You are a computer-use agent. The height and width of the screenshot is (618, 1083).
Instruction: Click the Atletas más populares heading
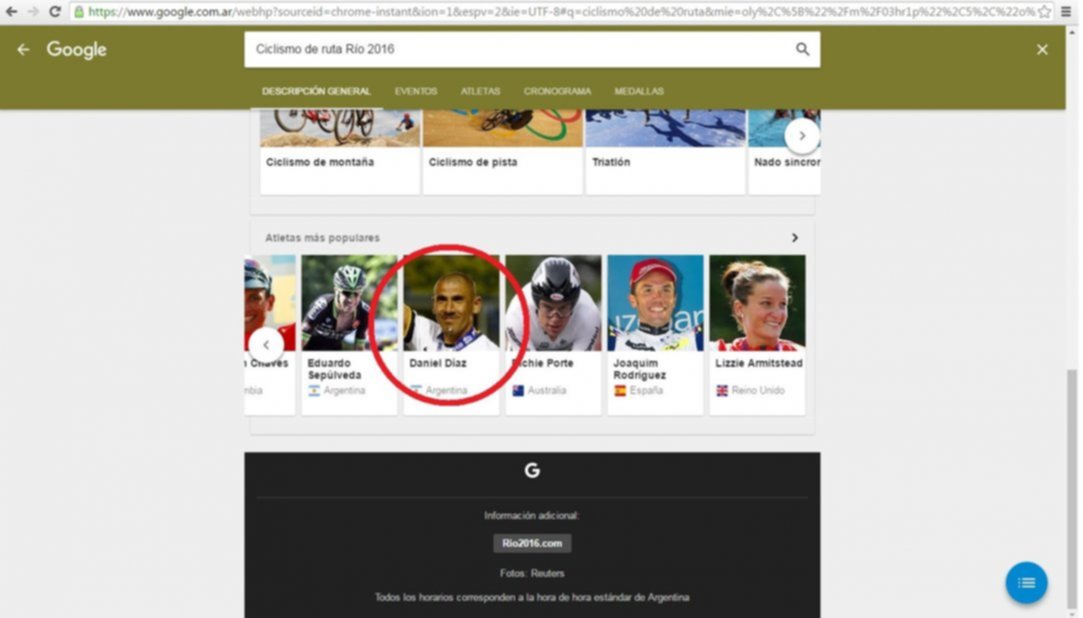tap(323, 238)
